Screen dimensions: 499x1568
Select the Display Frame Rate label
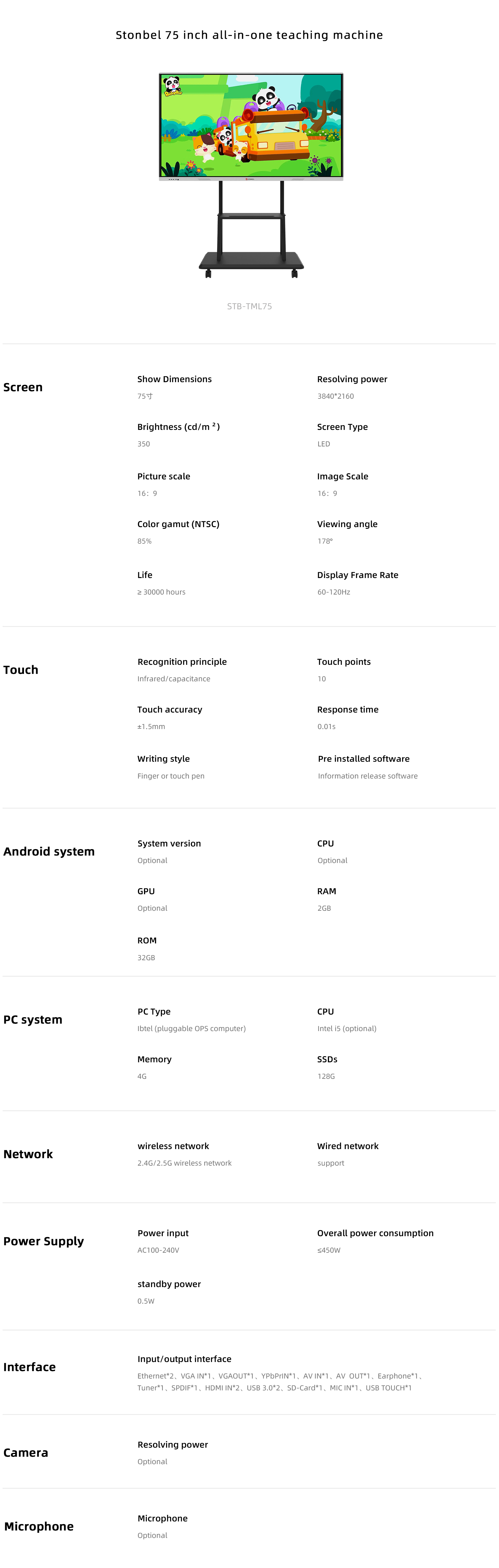point(358,575)
